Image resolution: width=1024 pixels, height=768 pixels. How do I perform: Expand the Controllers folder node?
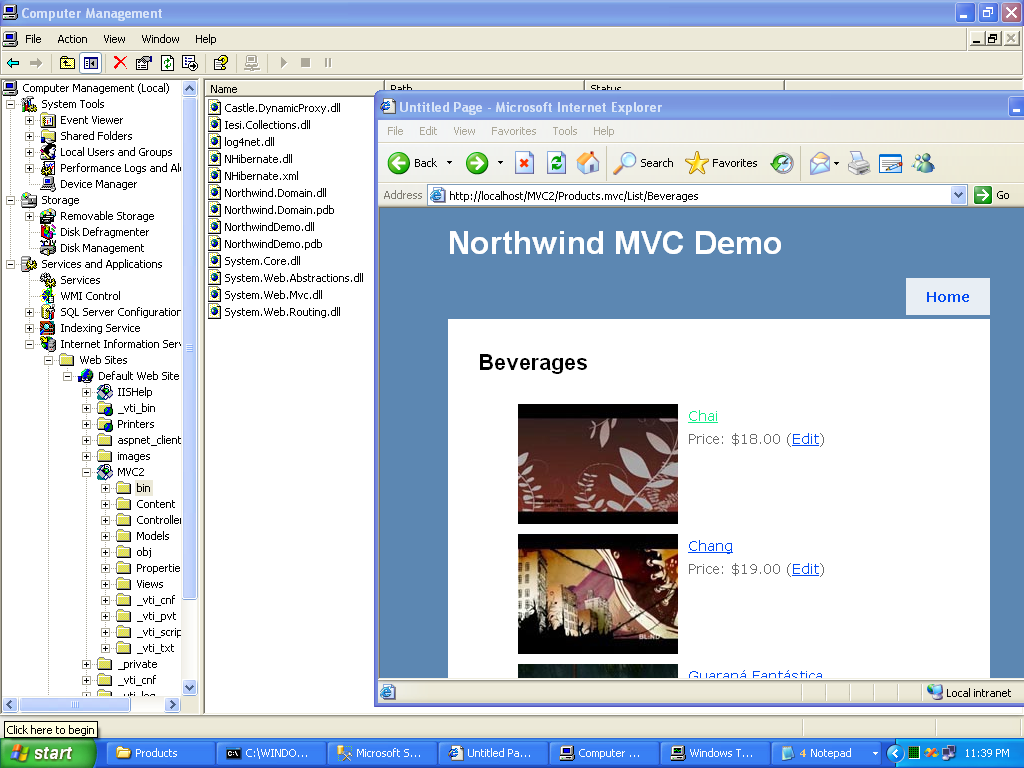tap(105, 520)
